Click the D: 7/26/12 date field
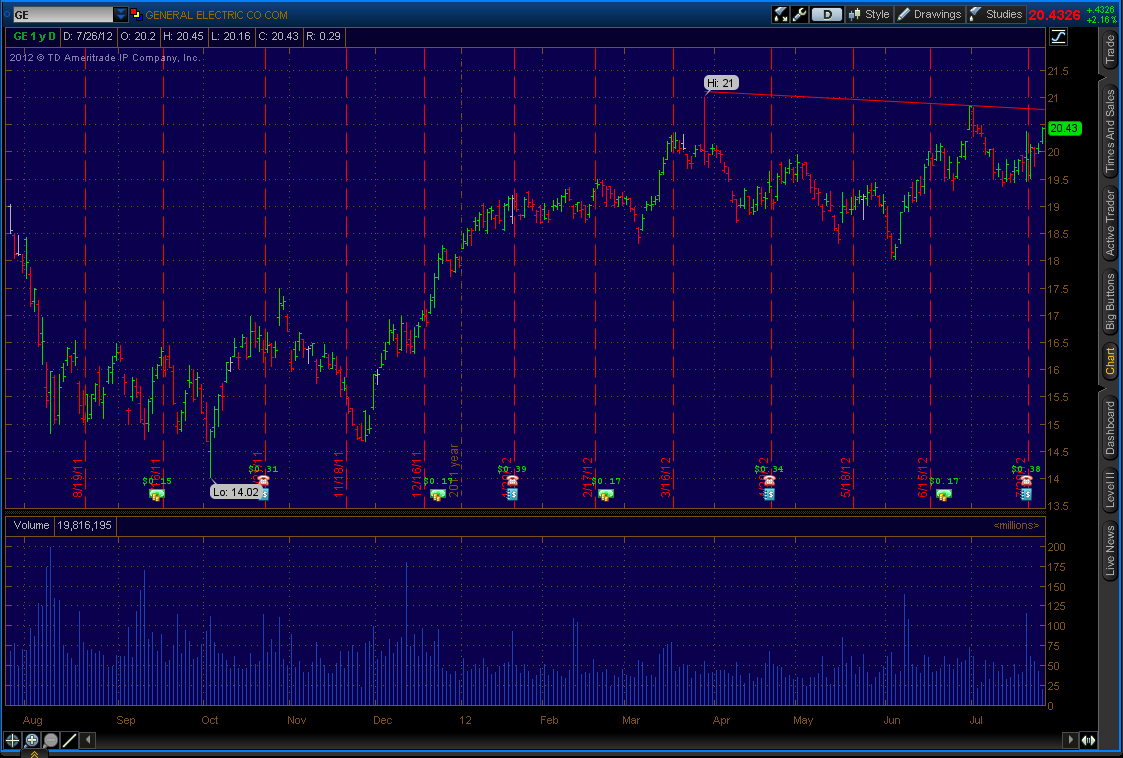The image size is (1123, 758). pos(87,36)
